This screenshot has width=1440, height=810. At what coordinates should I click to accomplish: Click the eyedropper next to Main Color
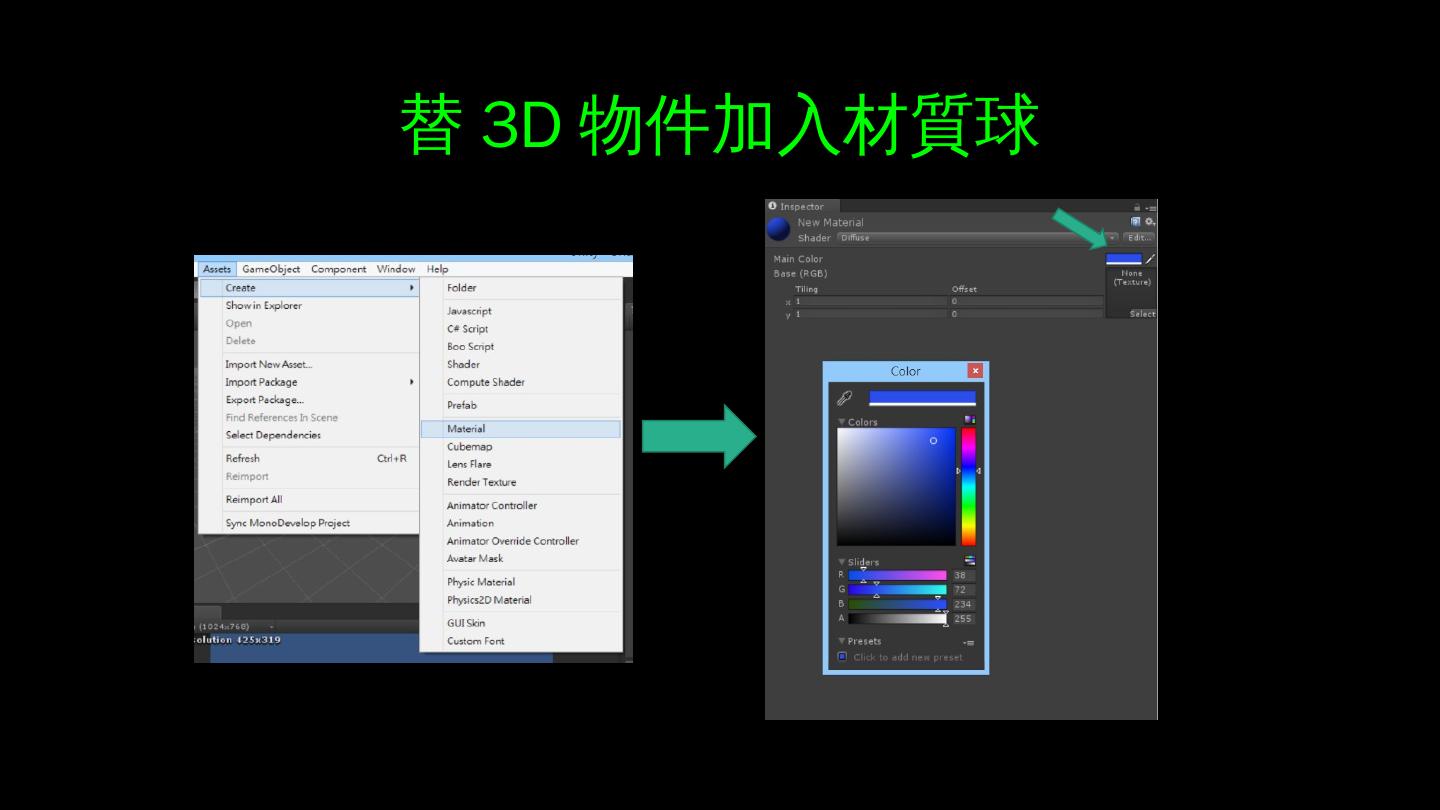tap(1150, 259)
